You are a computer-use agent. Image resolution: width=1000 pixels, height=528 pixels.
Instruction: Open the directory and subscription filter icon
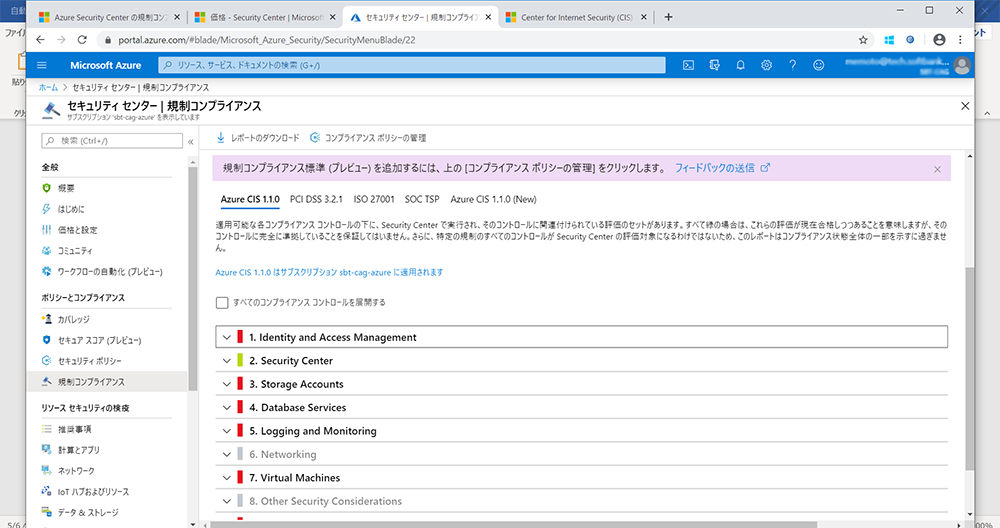coord(714,65)
